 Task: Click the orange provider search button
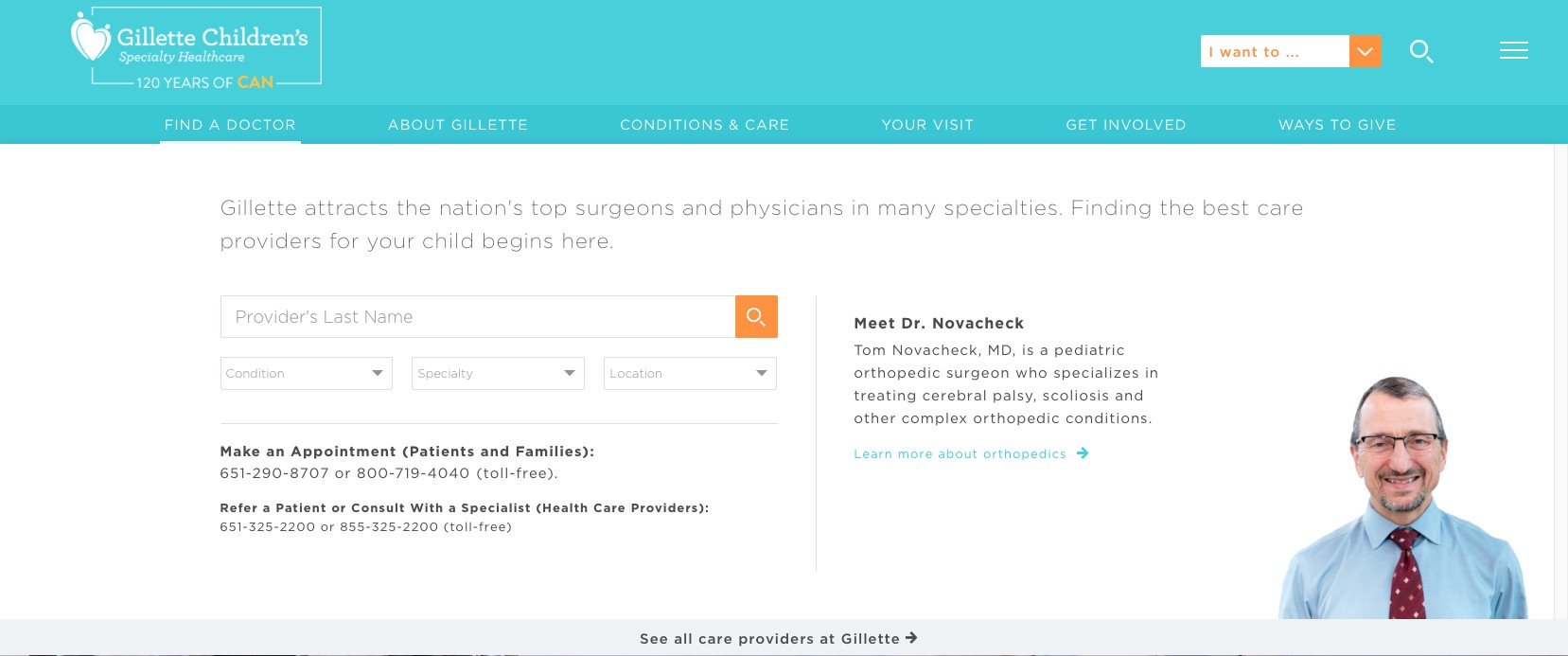coord(756,317)
